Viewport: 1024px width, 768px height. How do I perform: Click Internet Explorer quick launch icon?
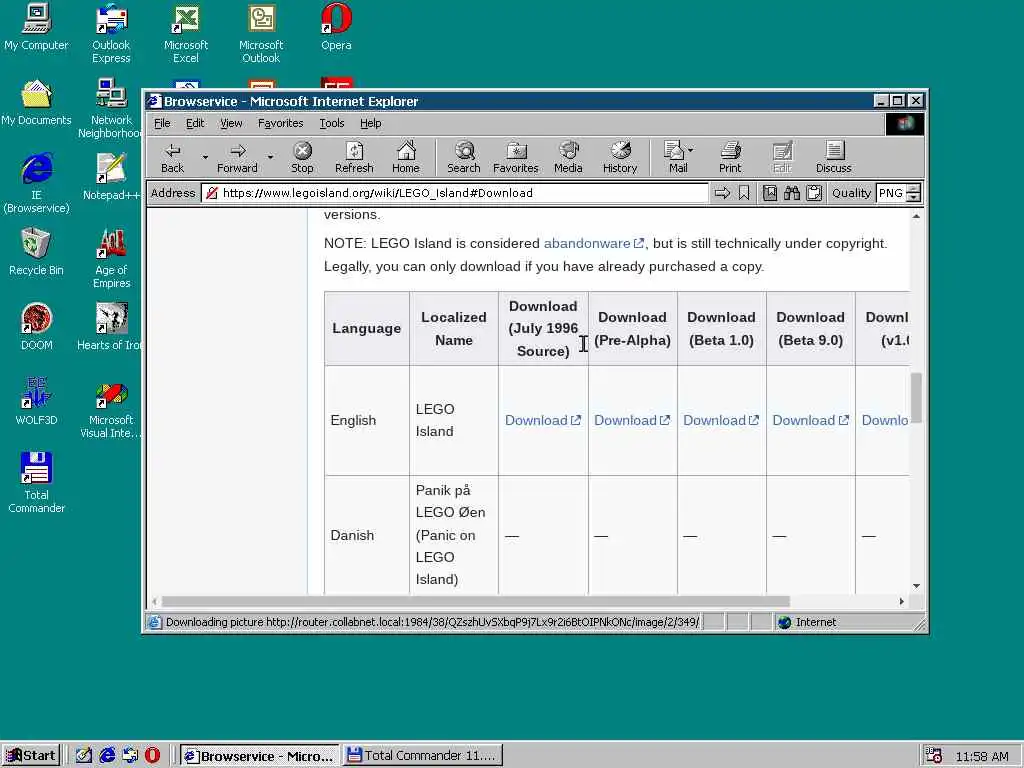coord(107,756)
